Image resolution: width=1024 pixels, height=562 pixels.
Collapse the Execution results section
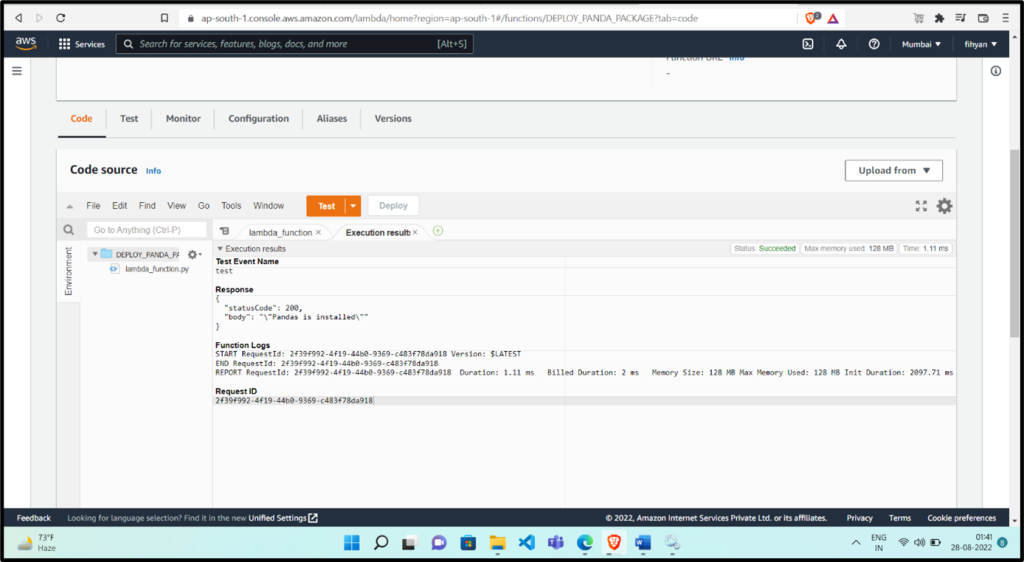click(220, 249)
